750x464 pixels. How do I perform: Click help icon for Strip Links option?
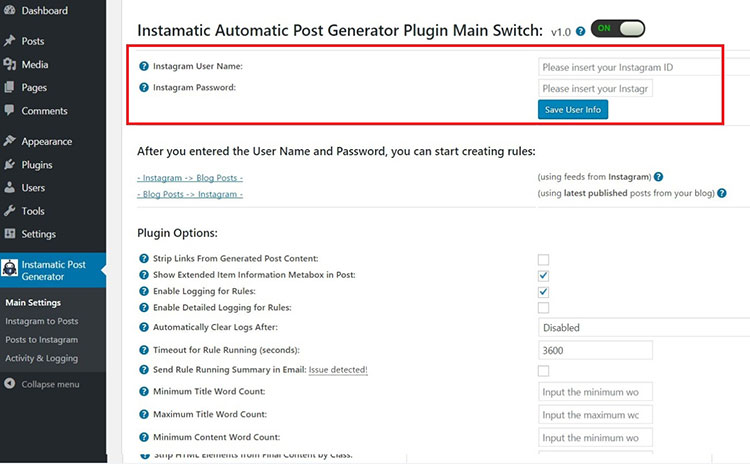(143, 258)
